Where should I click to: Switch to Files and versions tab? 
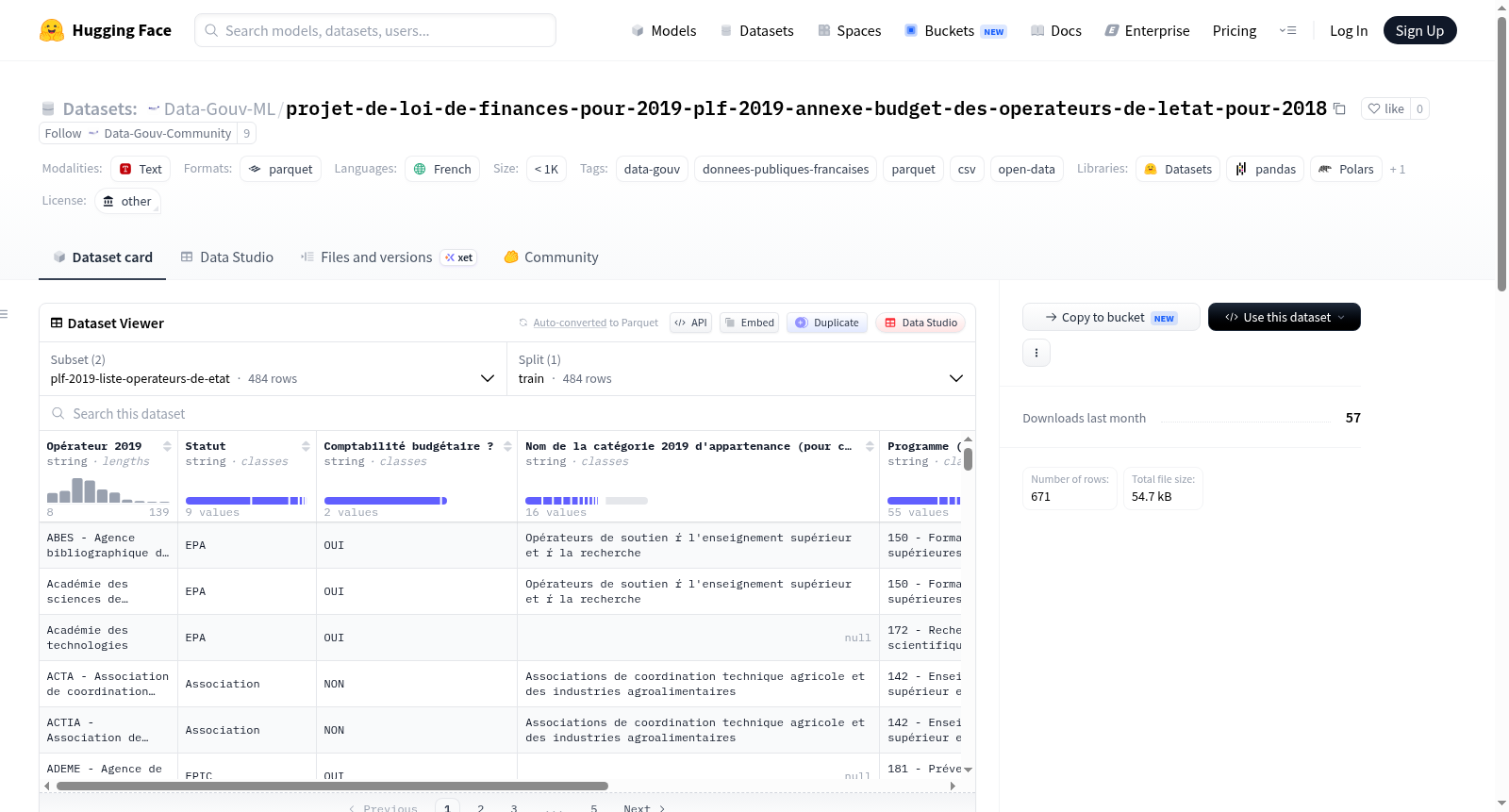(x=389, y=257)
